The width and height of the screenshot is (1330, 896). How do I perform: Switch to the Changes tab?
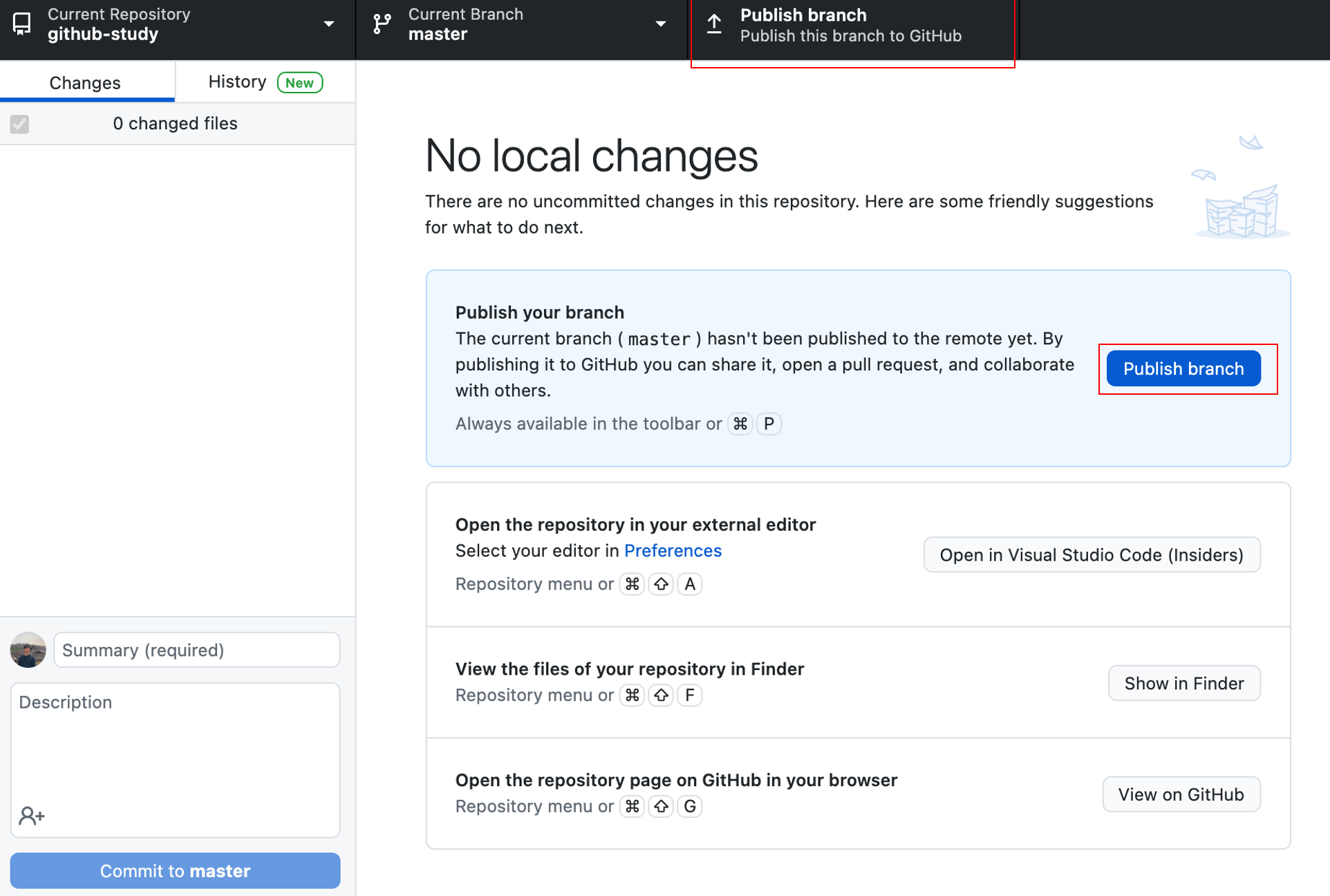point(85,82)
